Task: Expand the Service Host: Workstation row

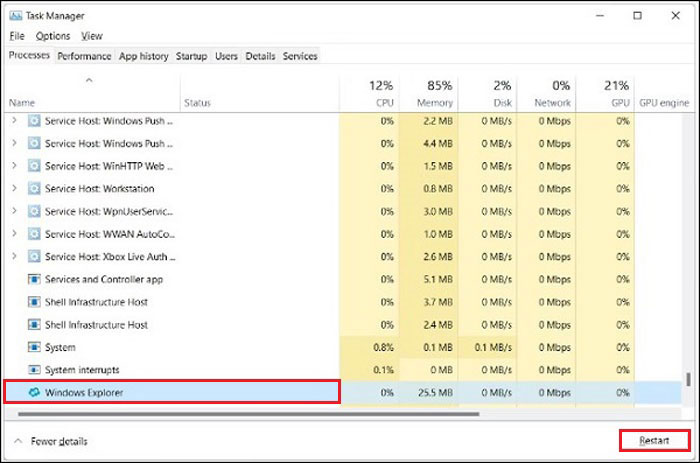Action: 14,189
